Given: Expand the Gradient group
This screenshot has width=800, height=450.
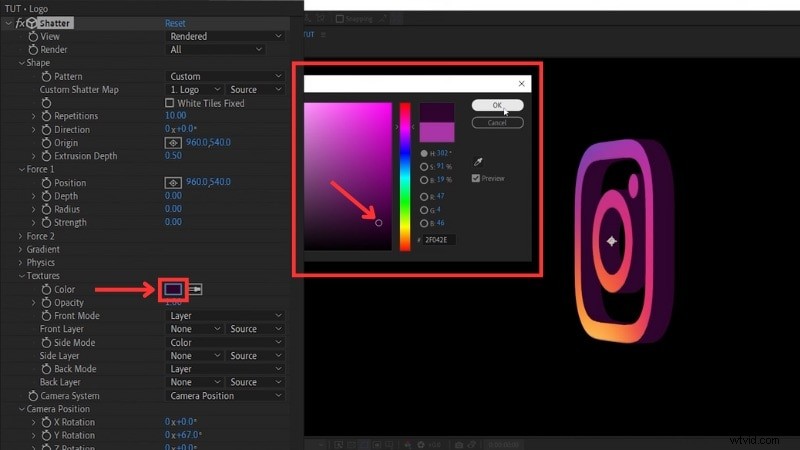Looking at the screenshot, I should click(20, 249).
